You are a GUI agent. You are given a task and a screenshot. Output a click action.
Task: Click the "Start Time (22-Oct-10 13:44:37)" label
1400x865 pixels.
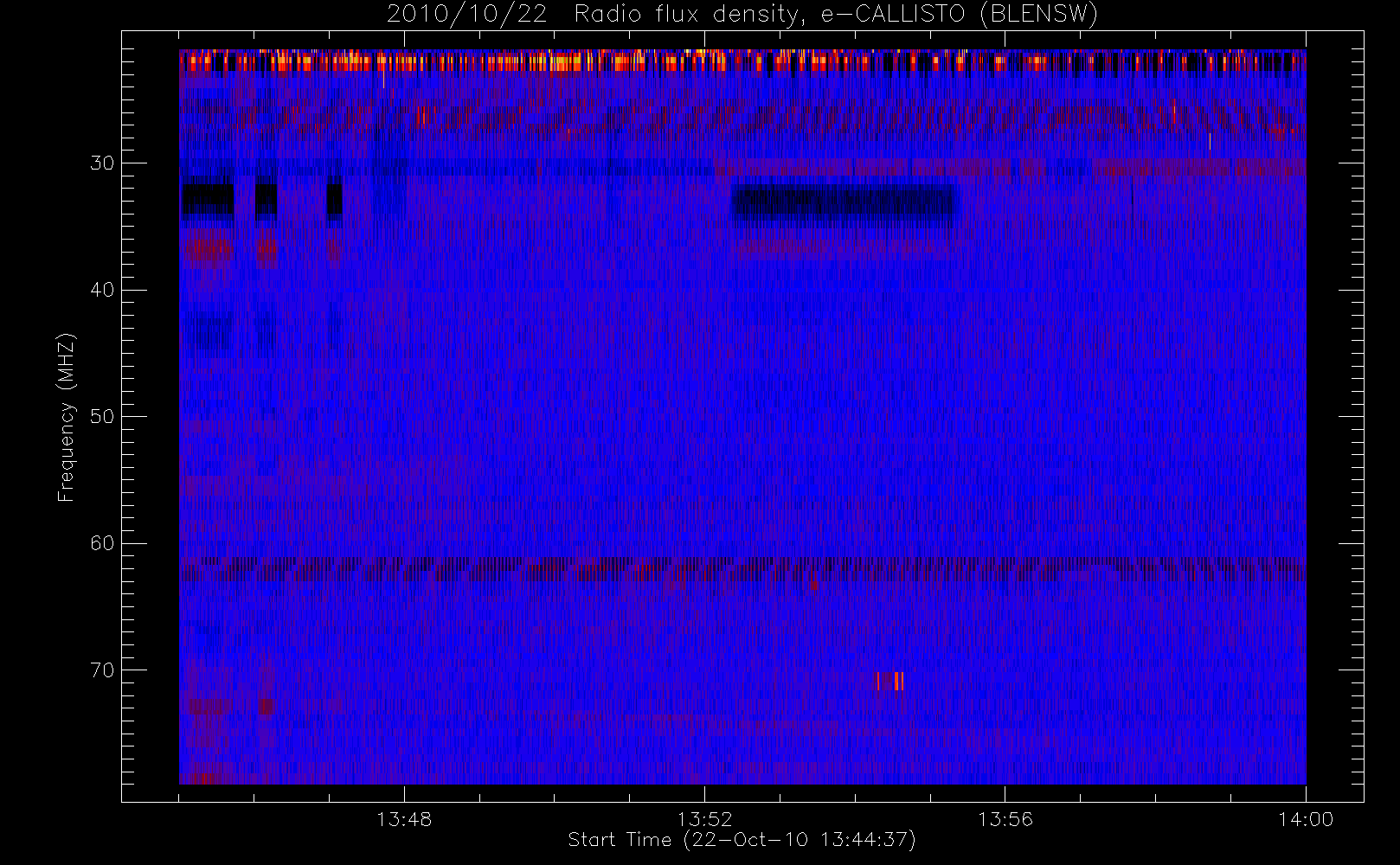click(x=742, y=839)
